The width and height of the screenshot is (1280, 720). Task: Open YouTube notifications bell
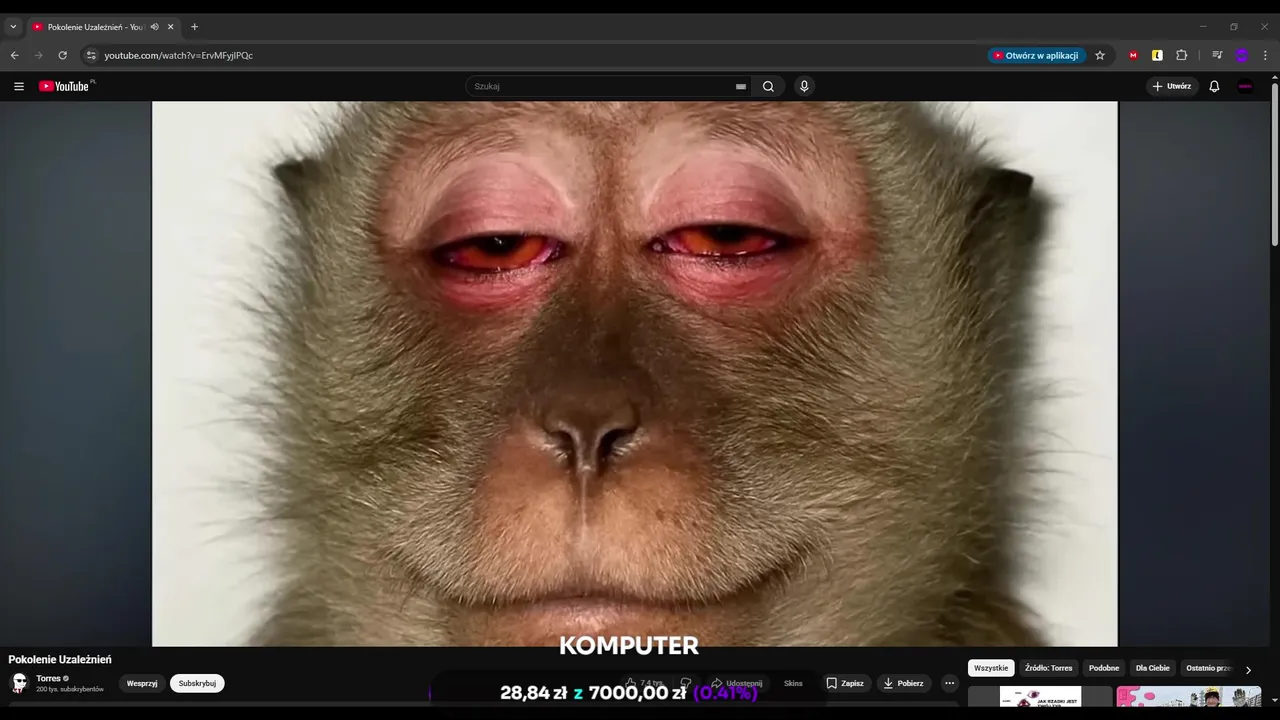pos(1214,86)
